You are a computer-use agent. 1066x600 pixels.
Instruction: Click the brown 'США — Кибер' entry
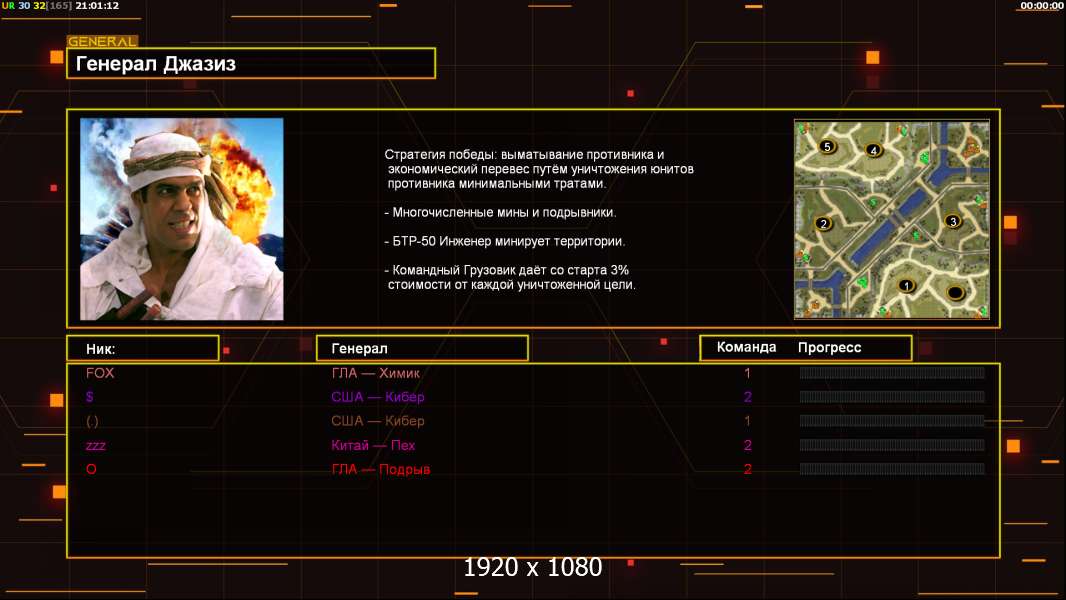click(x=377, y=421)
